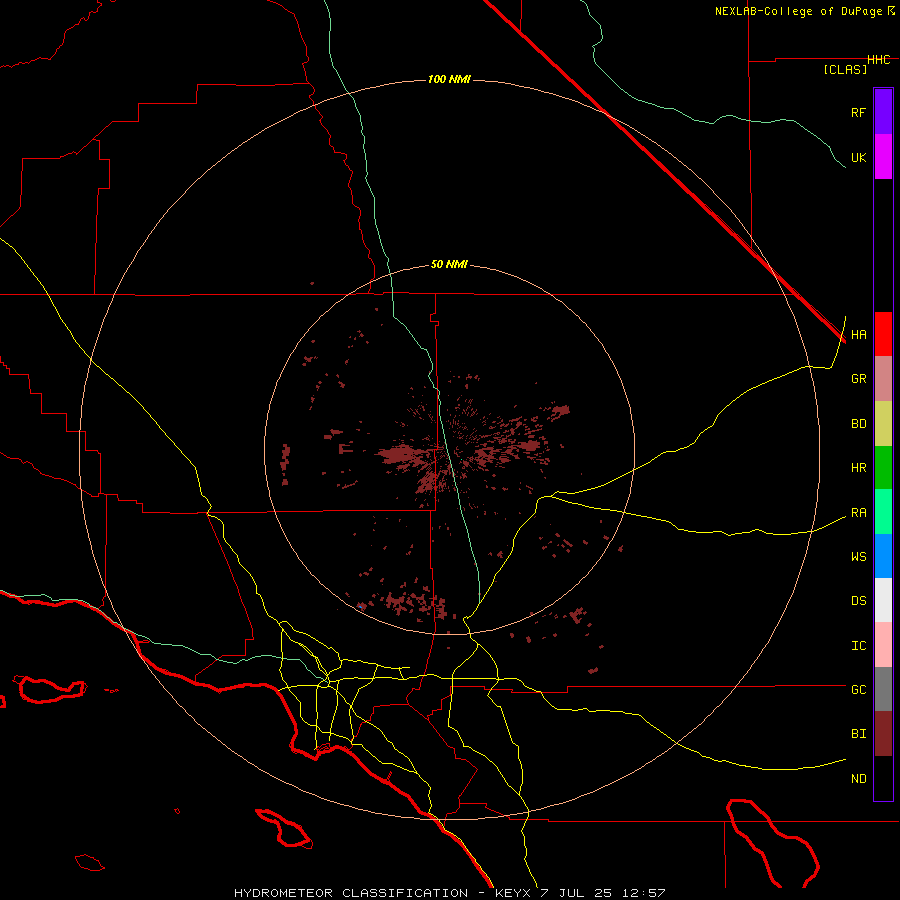Click the WS blue legend swatch
Viewport: 900px width, 900px height.
pos(883,556)
